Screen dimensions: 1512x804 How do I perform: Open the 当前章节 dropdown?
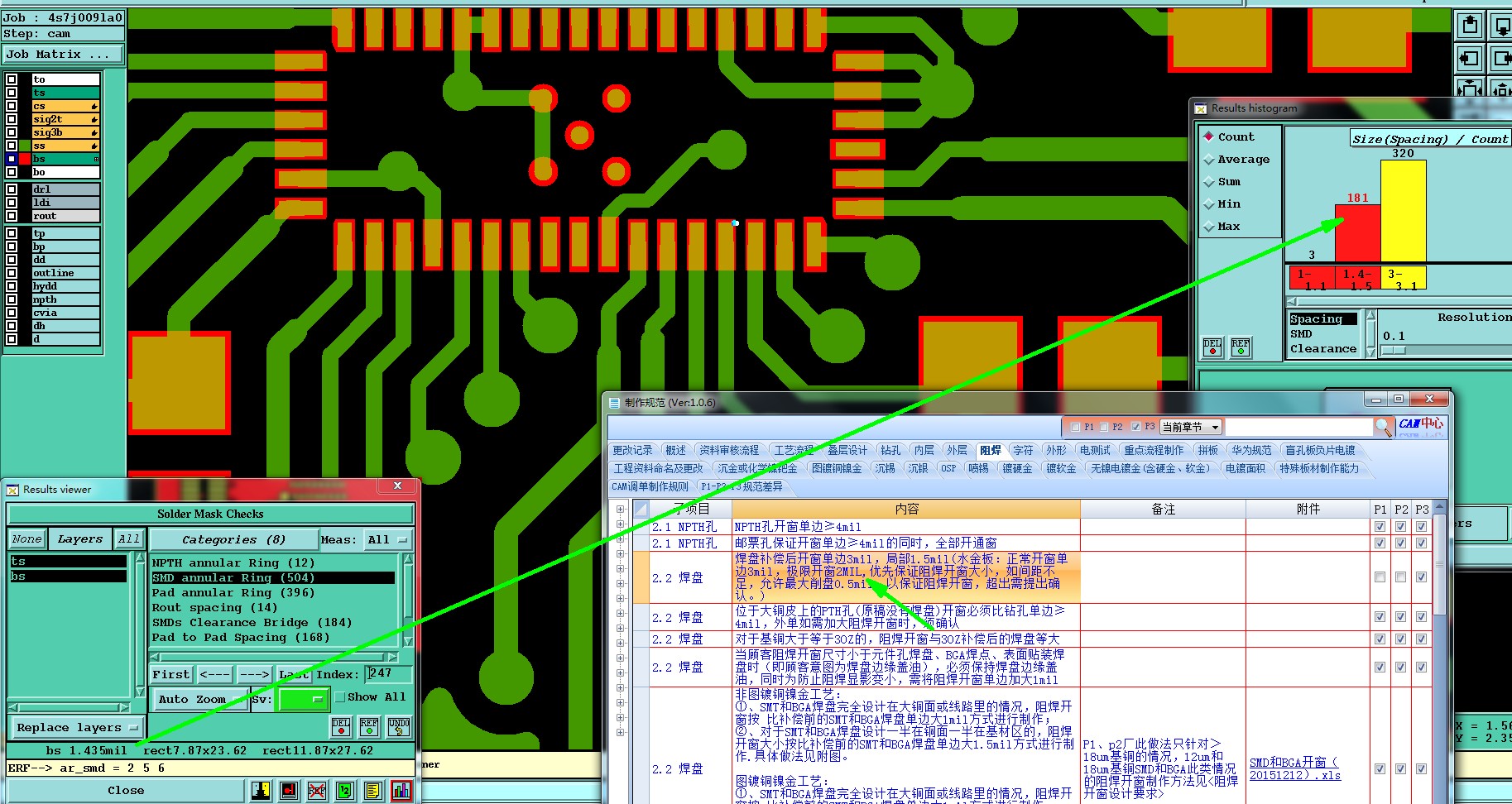click(x=1191, y=427)
